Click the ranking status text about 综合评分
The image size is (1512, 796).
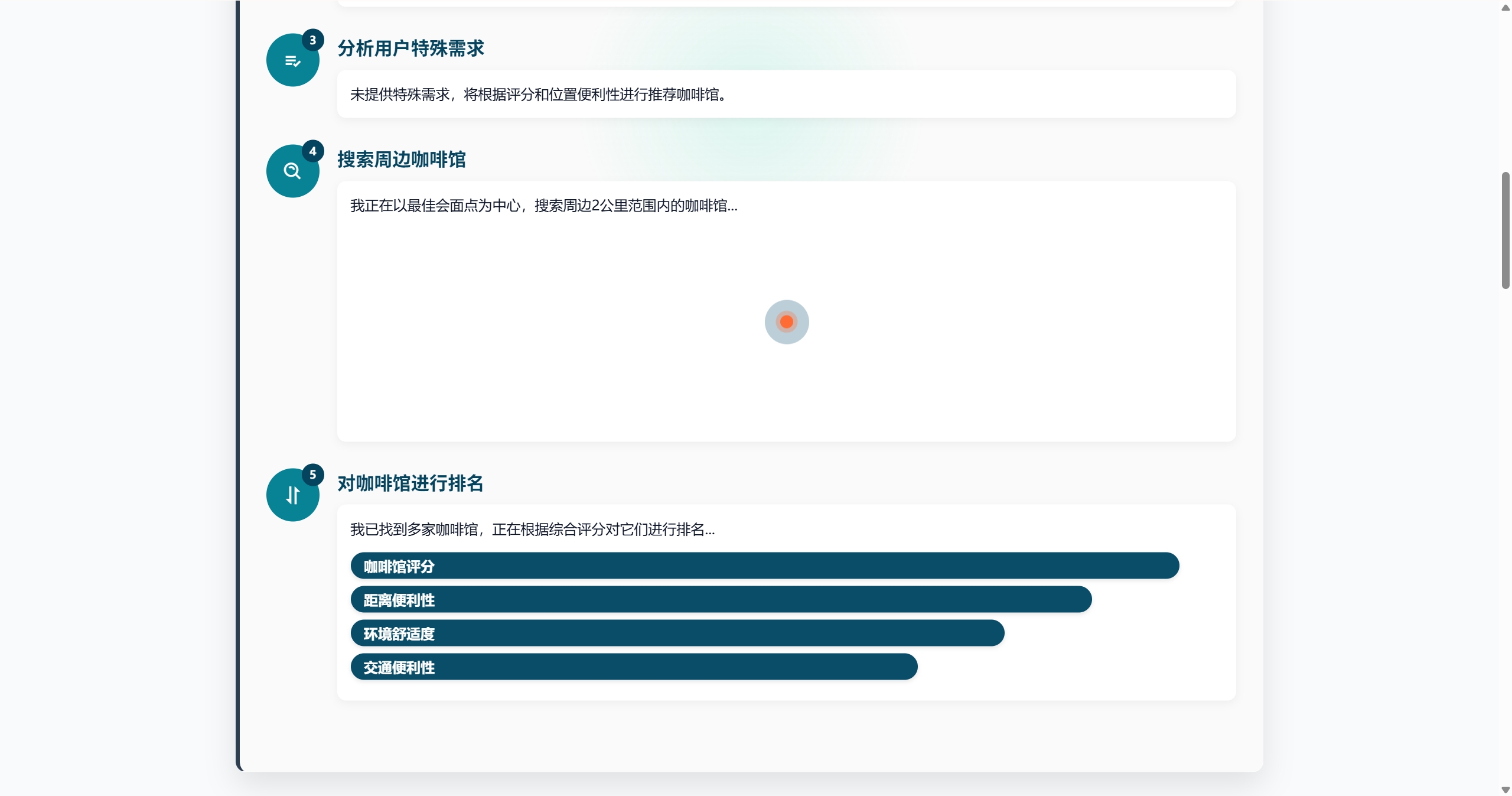pyautogui.click(x=532, y=529)
